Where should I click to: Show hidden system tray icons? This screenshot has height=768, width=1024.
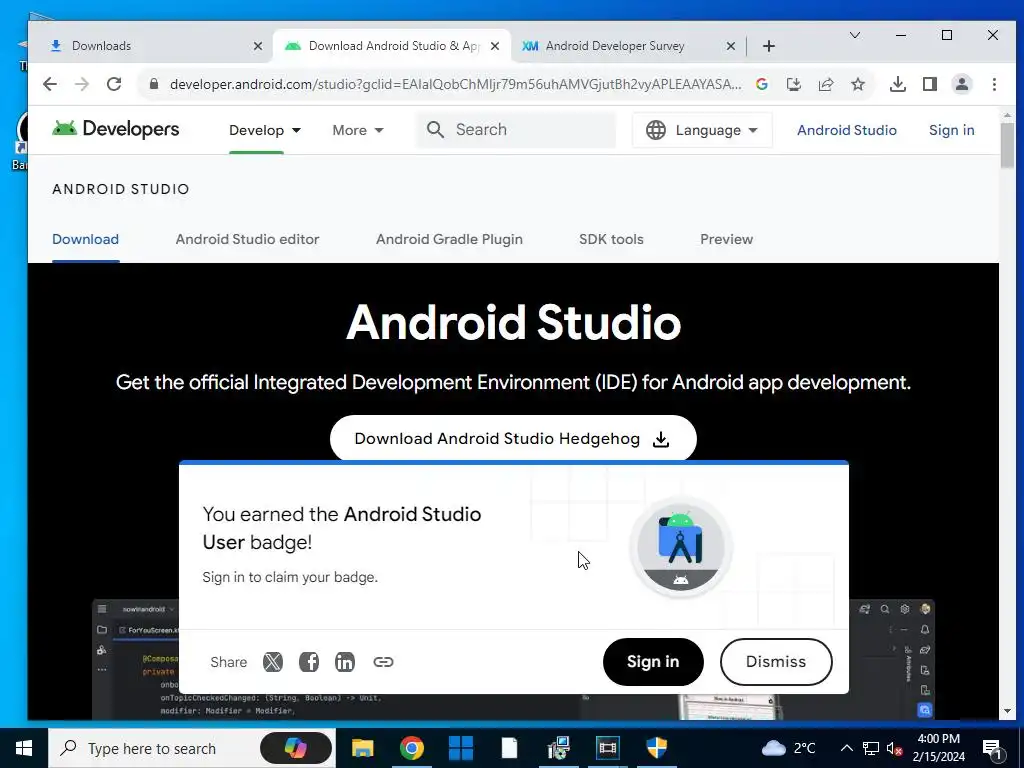[x=846, y=748]
